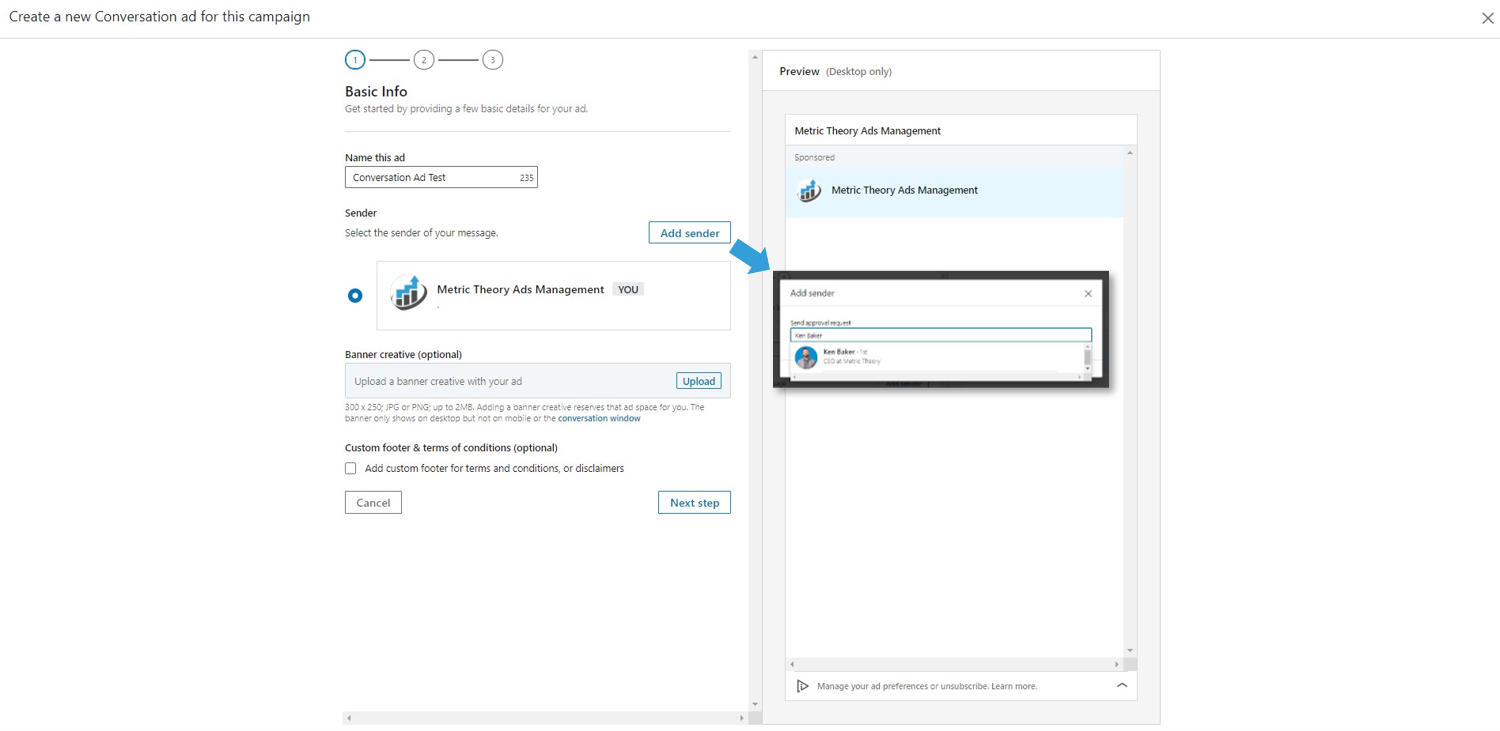Click the AdChoices icon in the preview footer
Viewport: 1500px width, 731px height.
tap(803, 686)
